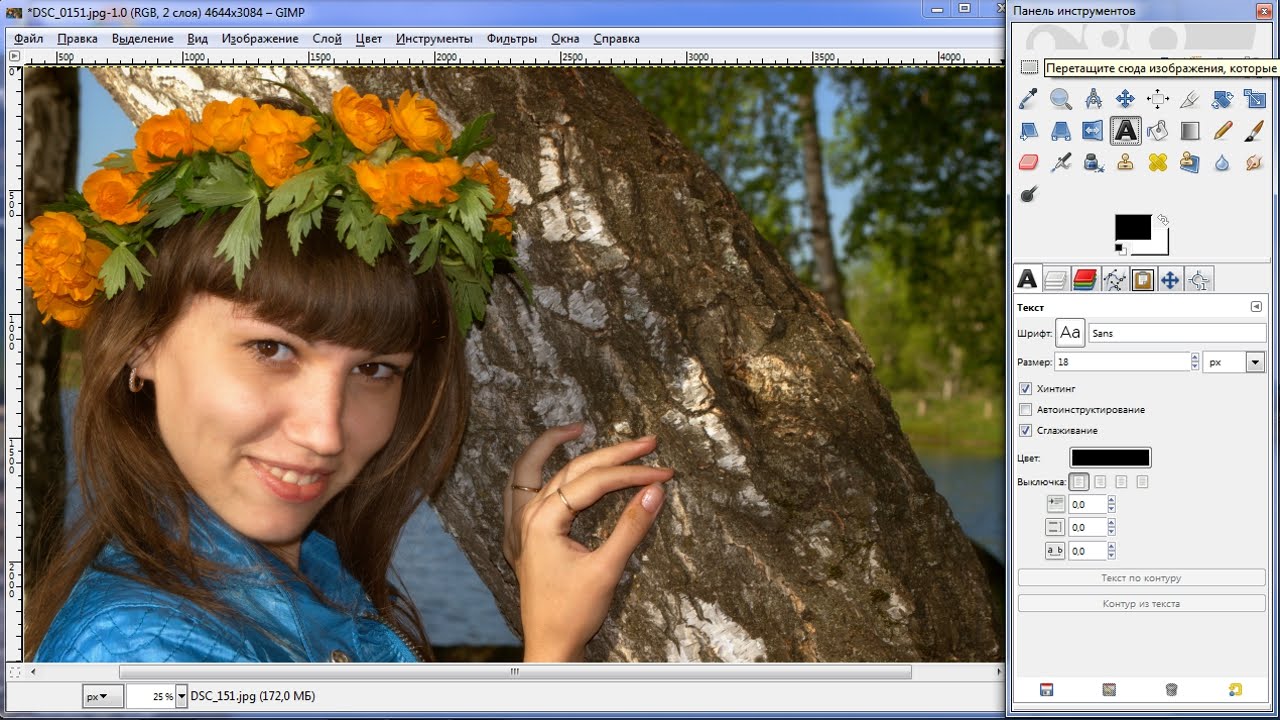
Task: Open the Текст tab configuration menu arrow
Action: [x=1256, y=307]
